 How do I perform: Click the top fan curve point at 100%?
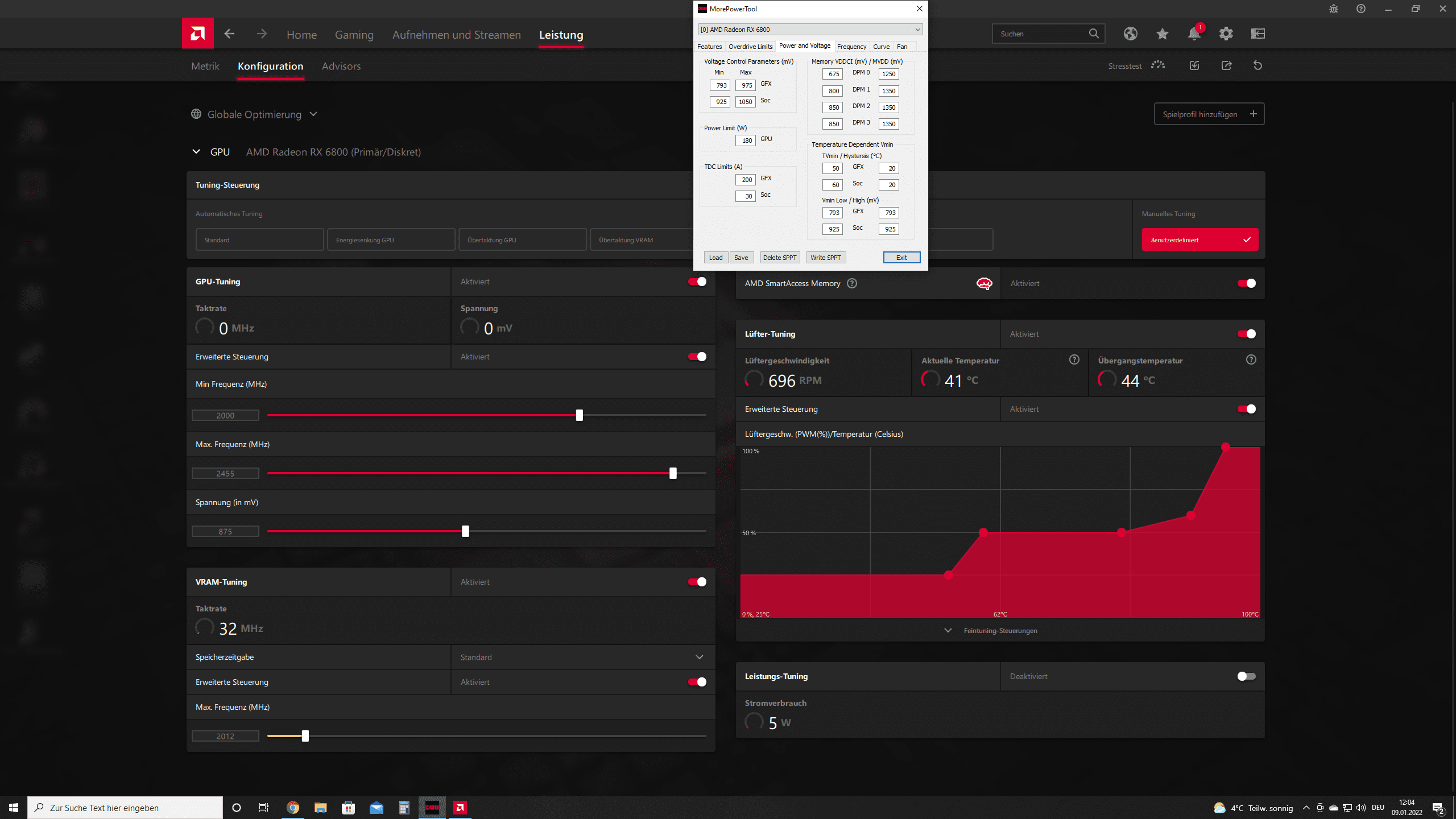tap(1226, 448)
